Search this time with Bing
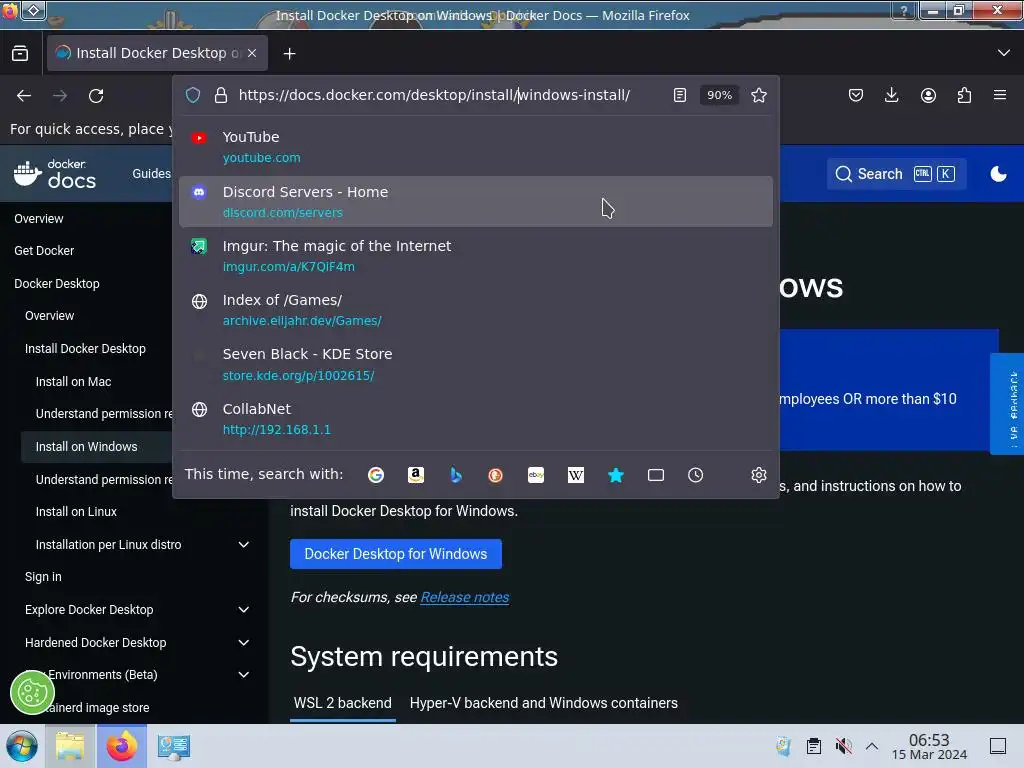The width and height of the screenshot is (1024, 768). 456,475
